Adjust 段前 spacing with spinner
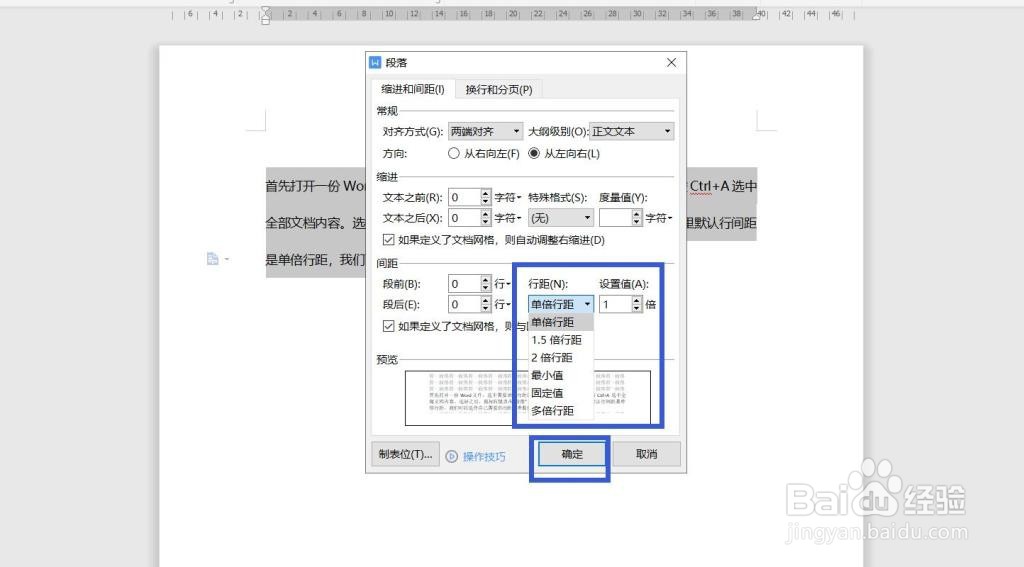The width and height of the screenshot is (1024, 567). (485, 284)
